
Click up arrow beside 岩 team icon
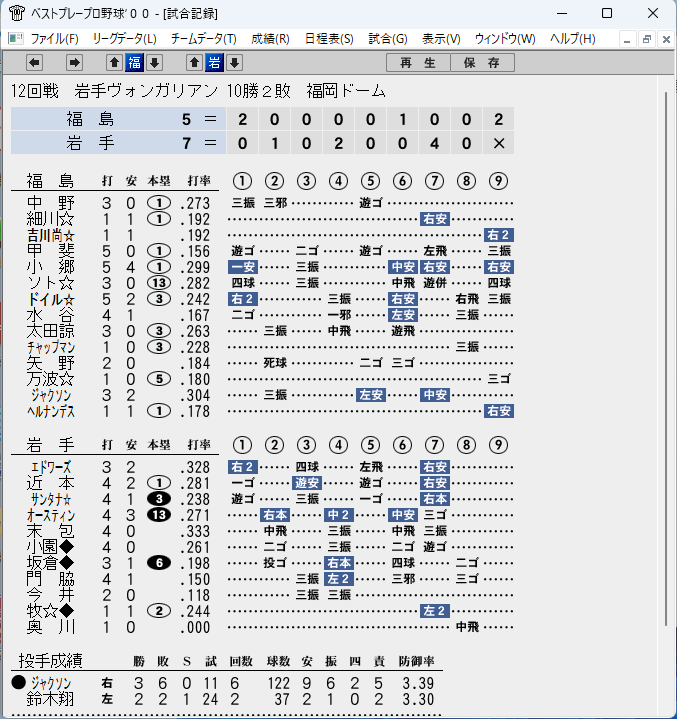click(194, 62)
